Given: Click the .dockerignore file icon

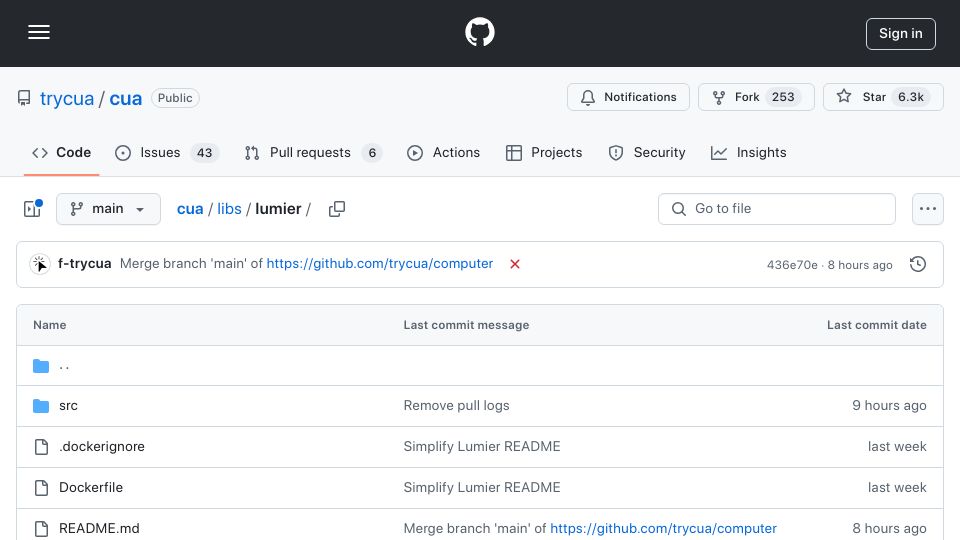Looking at the screenshot, I should tap(41, 447).
